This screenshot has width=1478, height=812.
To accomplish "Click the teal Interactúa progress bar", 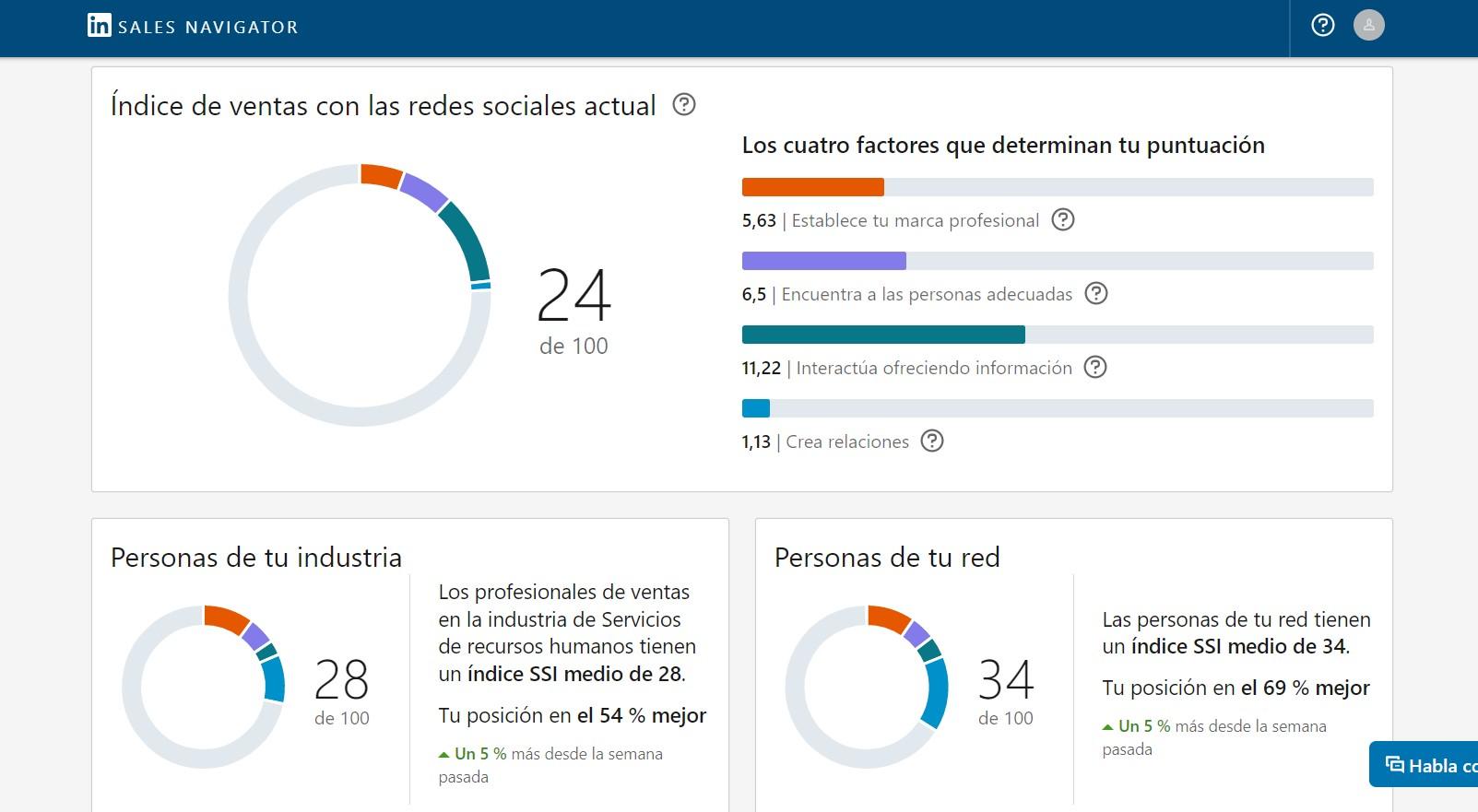I will [x=1058, y=335].
